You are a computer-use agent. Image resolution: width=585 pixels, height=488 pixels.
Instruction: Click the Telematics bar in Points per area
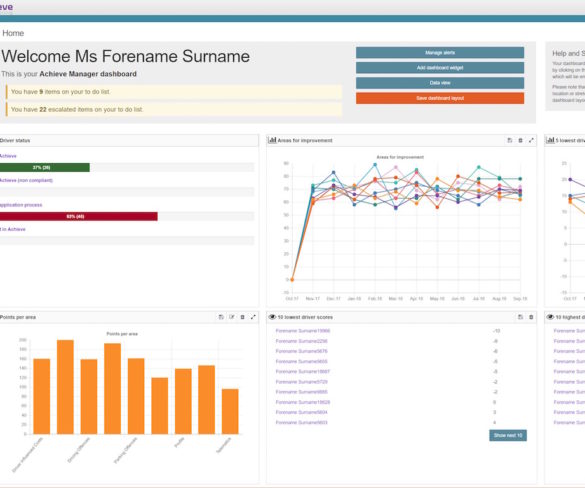[230, 412]
